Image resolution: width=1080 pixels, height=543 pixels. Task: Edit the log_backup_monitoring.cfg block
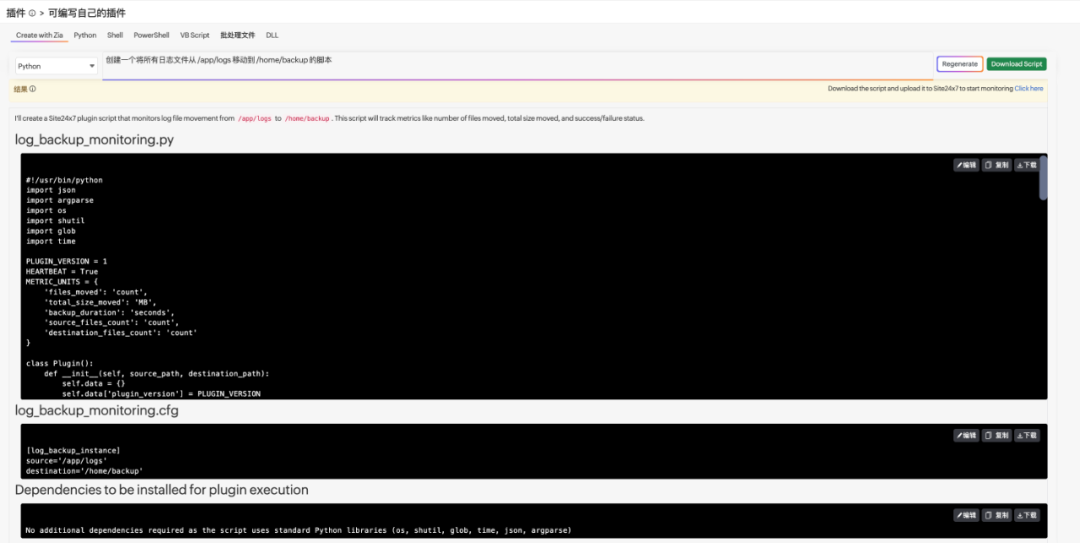pos(965,435)
